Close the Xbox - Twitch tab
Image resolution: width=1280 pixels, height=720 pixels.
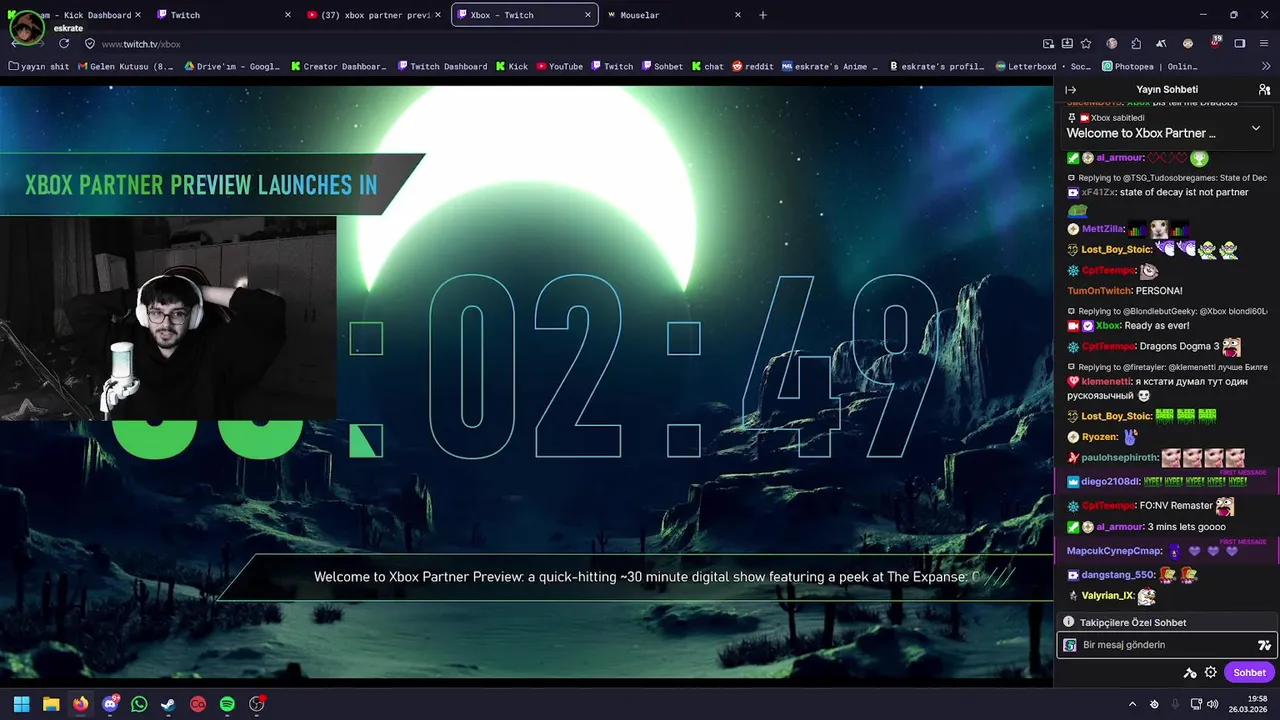coord(587,15)
